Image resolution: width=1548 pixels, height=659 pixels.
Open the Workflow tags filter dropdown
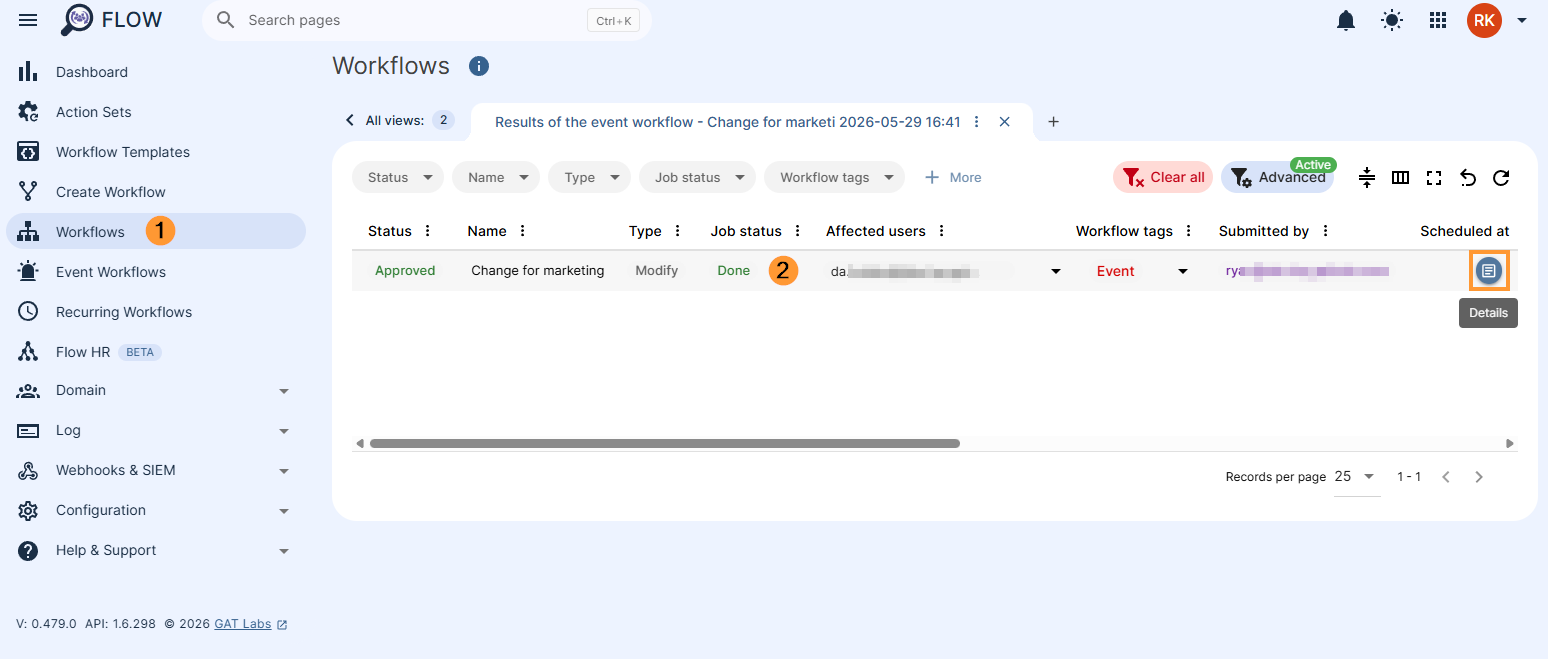click(x=834, y=177)
